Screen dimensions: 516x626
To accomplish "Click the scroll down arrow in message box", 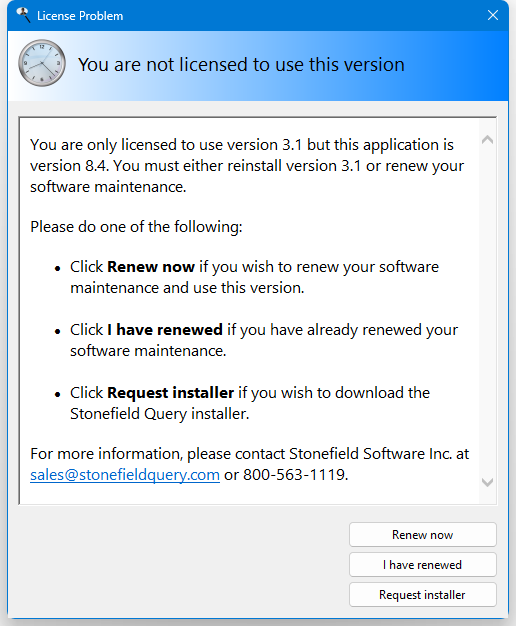I will point(487,482).
